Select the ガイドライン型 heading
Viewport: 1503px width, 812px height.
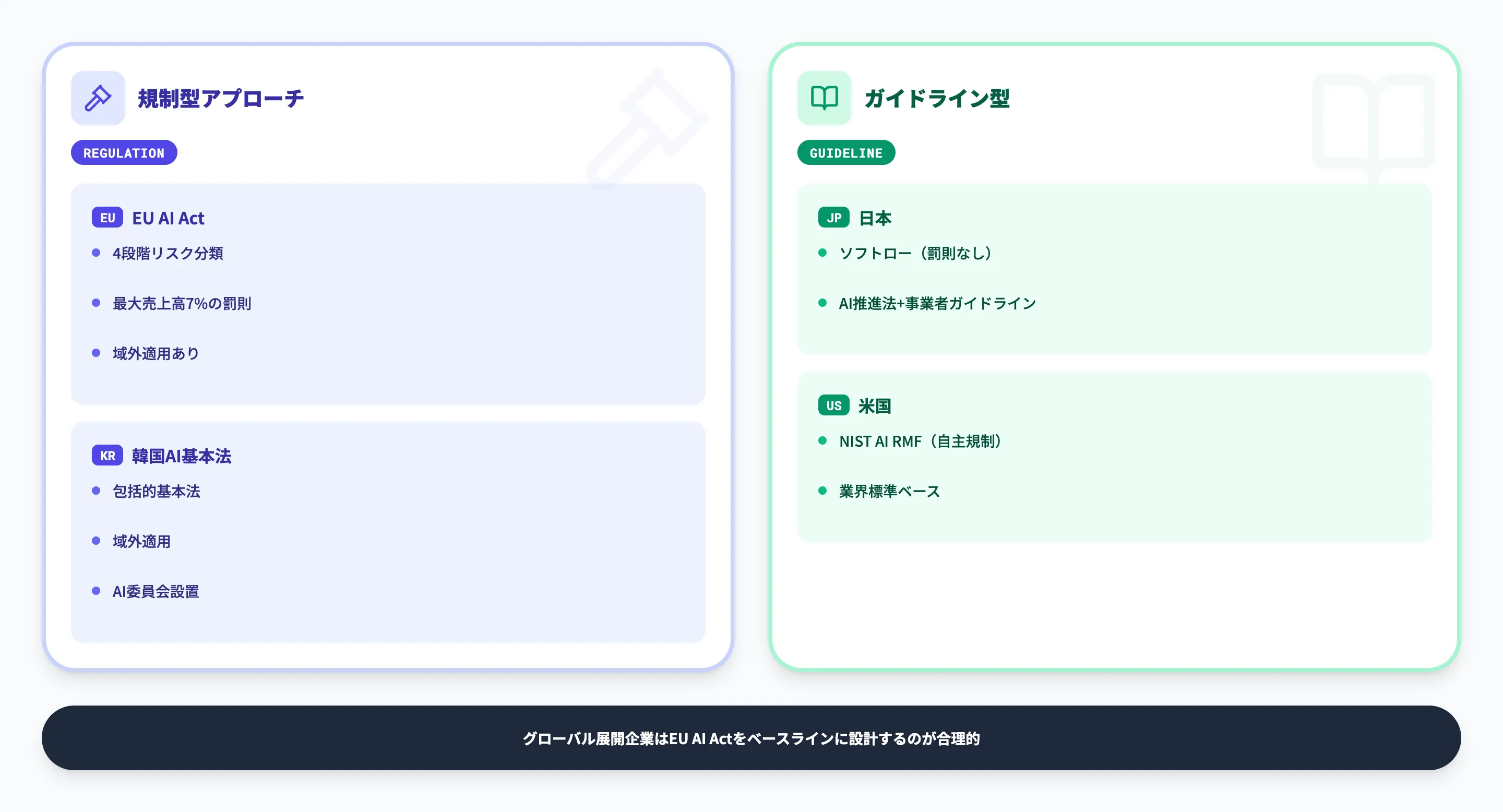pos(936,98)
